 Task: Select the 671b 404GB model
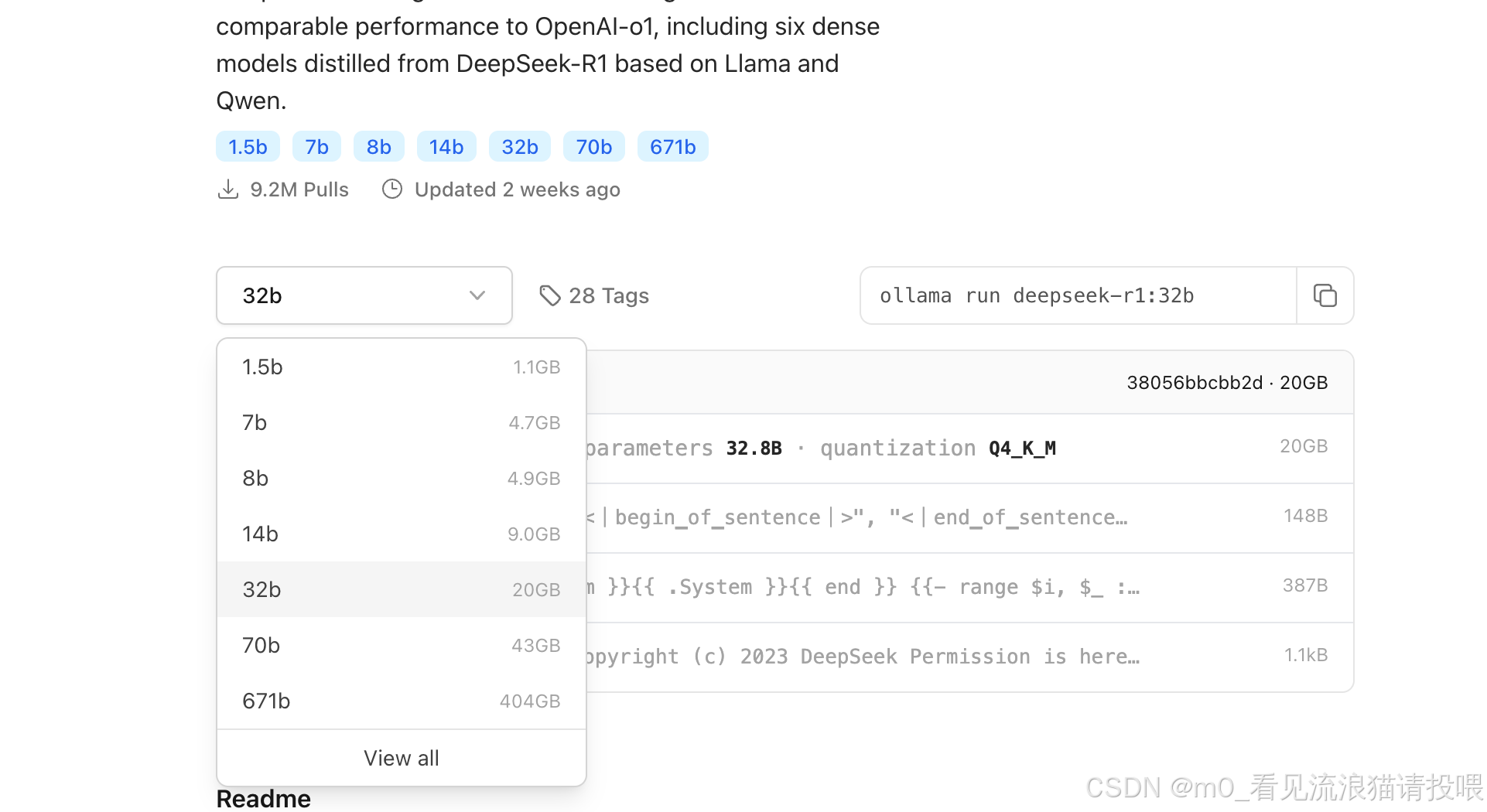coord(402,701)
